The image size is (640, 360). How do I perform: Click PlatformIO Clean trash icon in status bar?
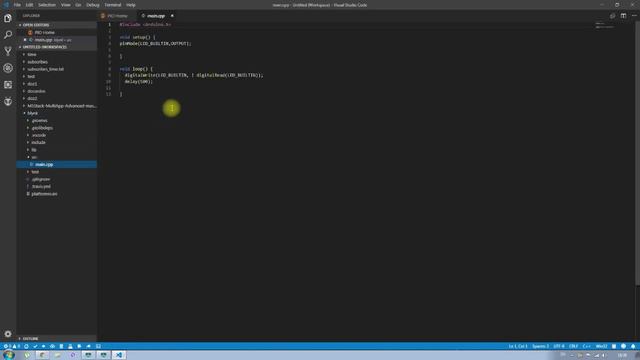(61, 346)
